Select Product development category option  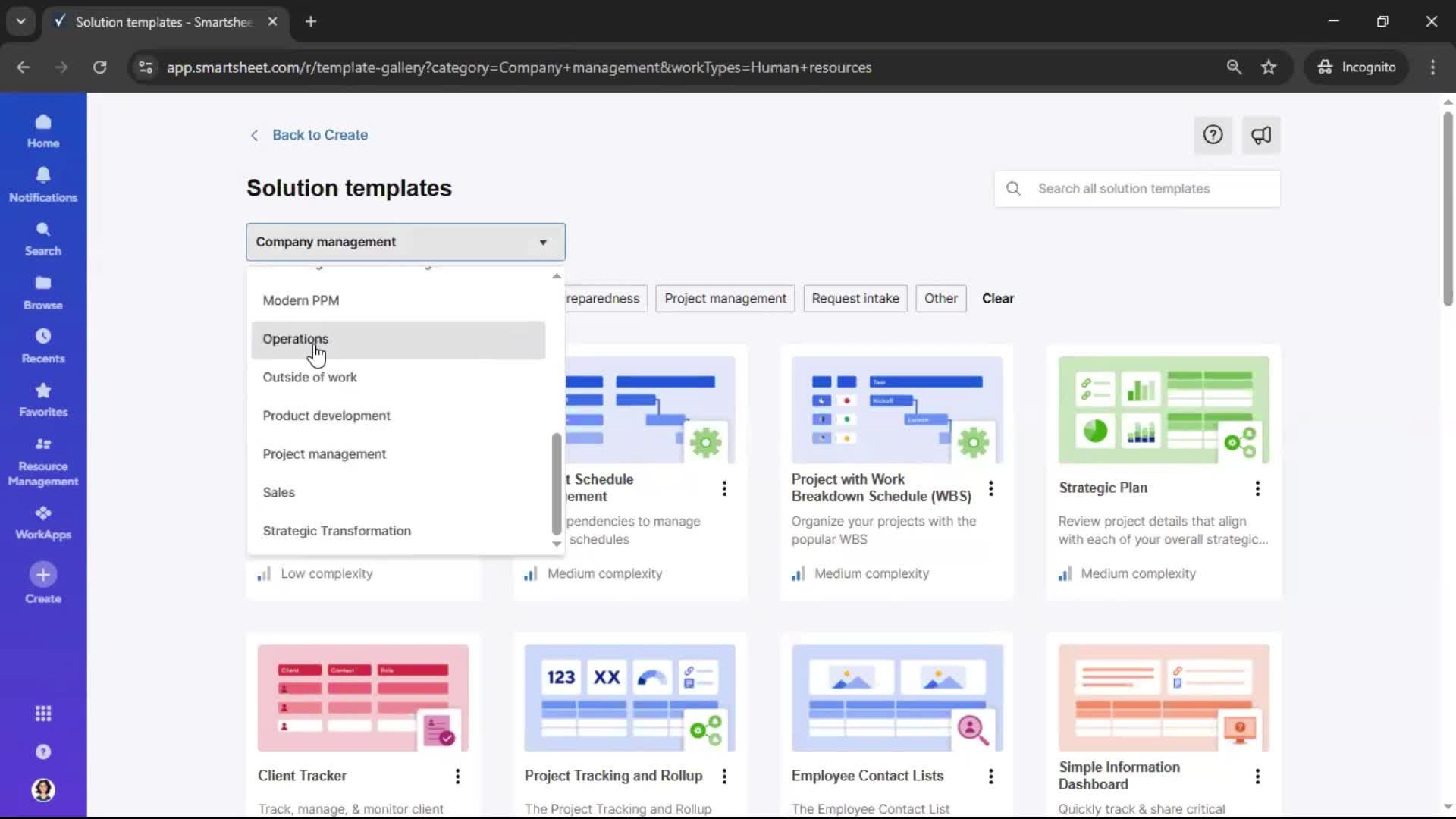pyautogui.click(x=326, y=416)
